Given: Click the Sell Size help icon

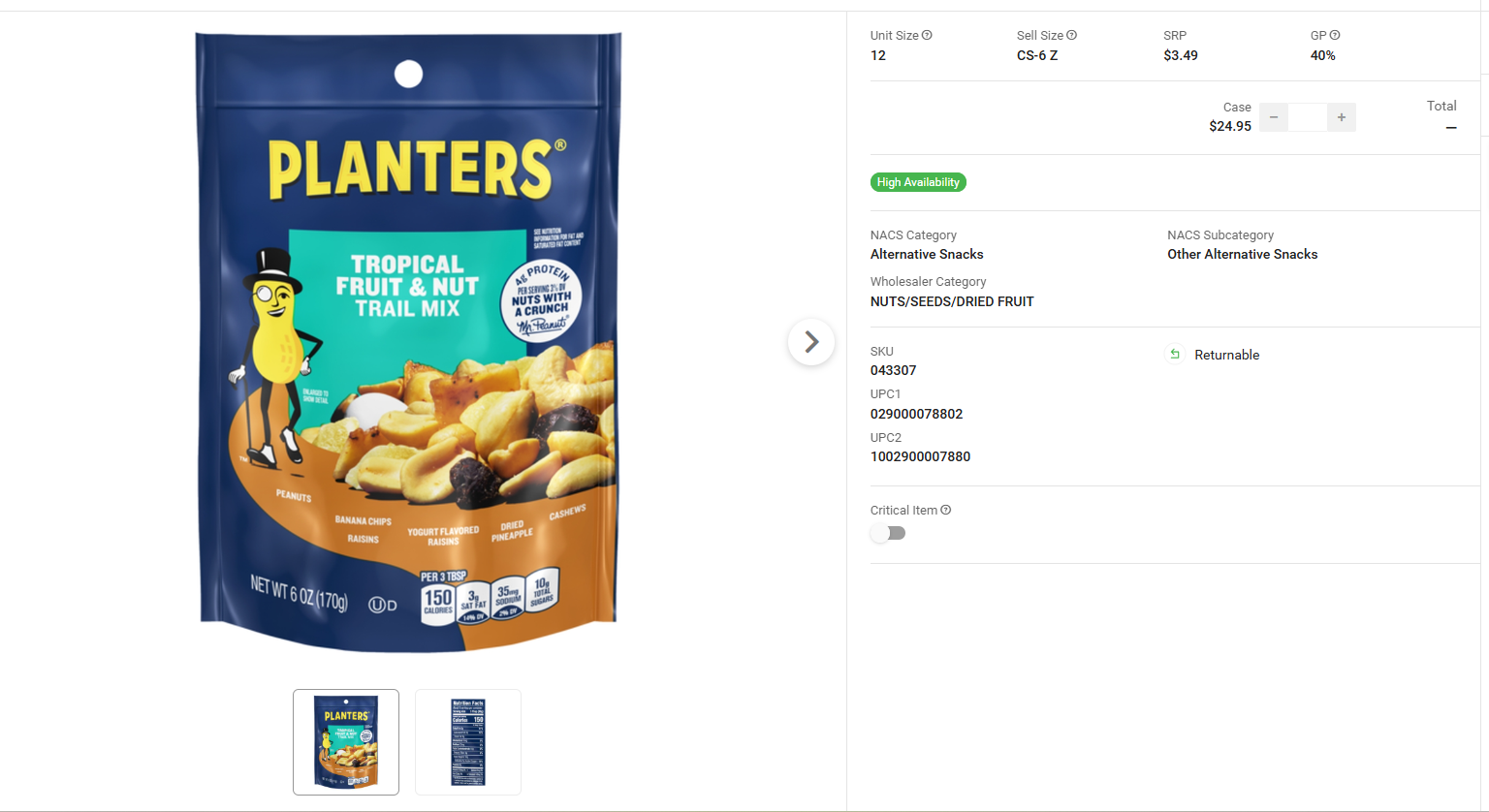Looking at the screenshot, I should pyautogui.click(x=1071, y=35).
